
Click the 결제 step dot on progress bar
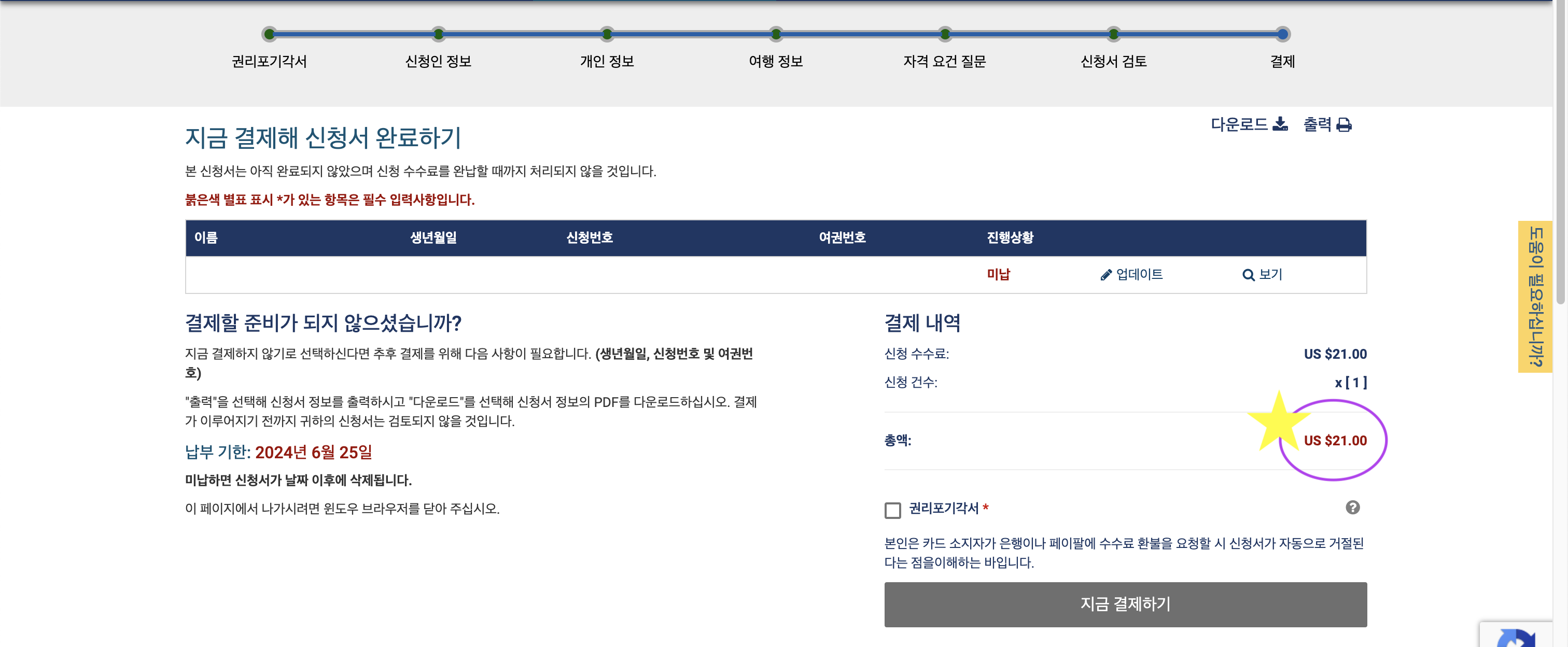point(1282,34)
